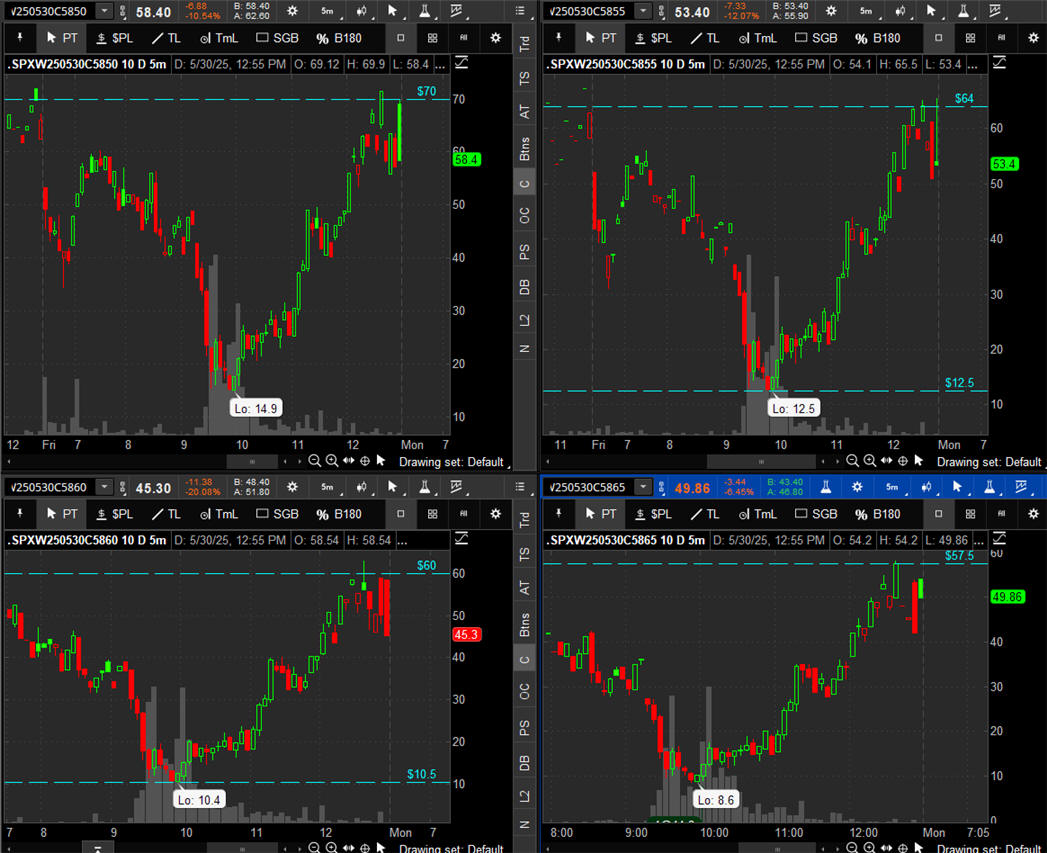
Task: Open chart settings gear for C5850 chart
Action: coord(292,11)
